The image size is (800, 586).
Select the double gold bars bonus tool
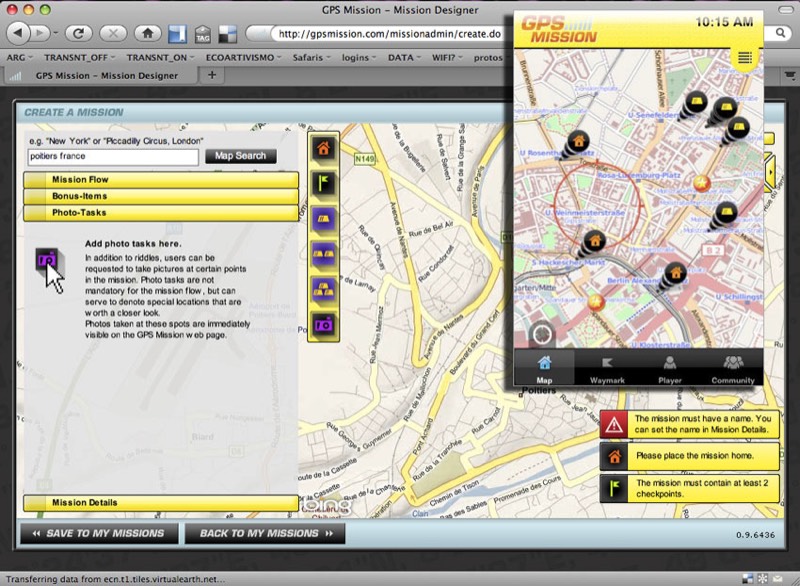pyautogui.click(x=323, y=254)
